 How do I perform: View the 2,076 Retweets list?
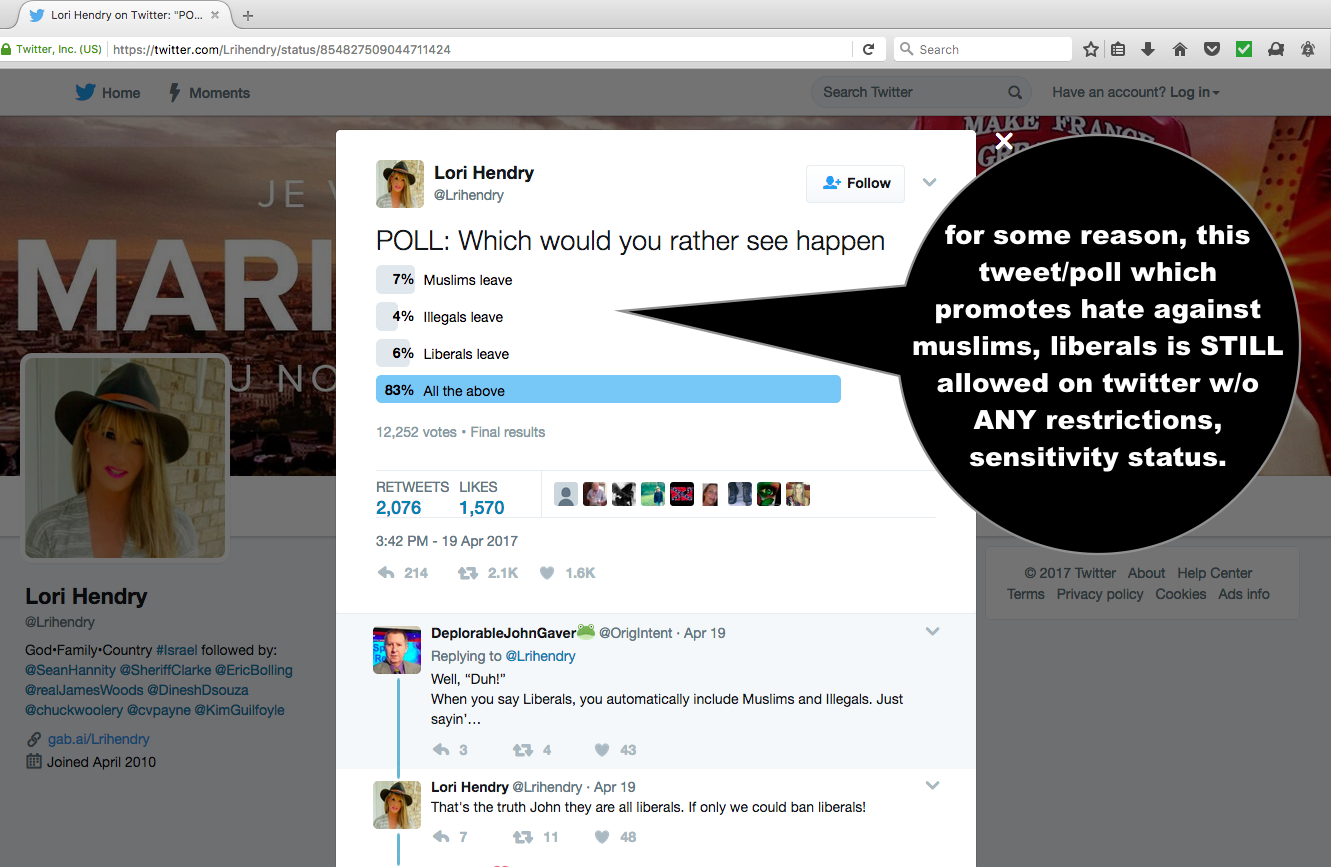(x=412, y=498)
